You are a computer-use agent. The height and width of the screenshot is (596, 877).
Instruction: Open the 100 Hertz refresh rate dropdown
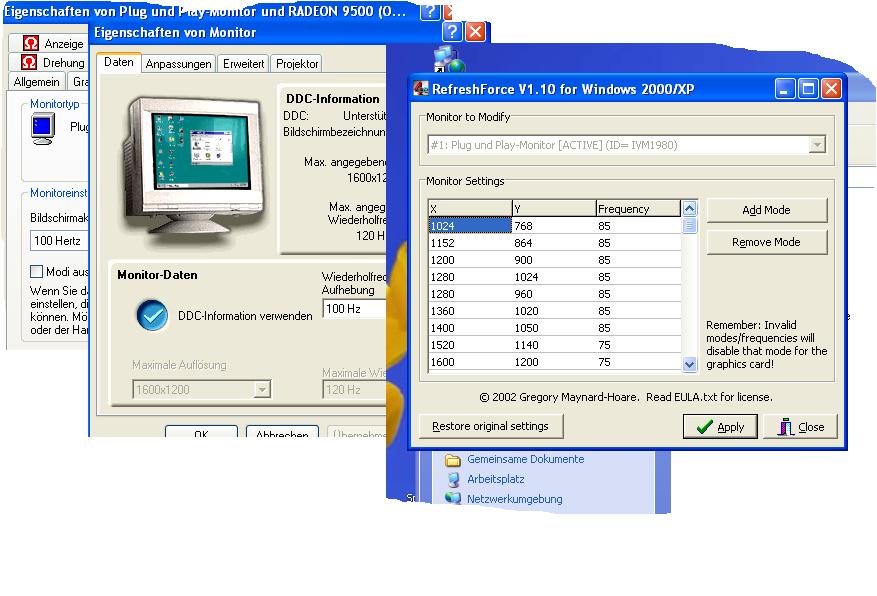59,241
